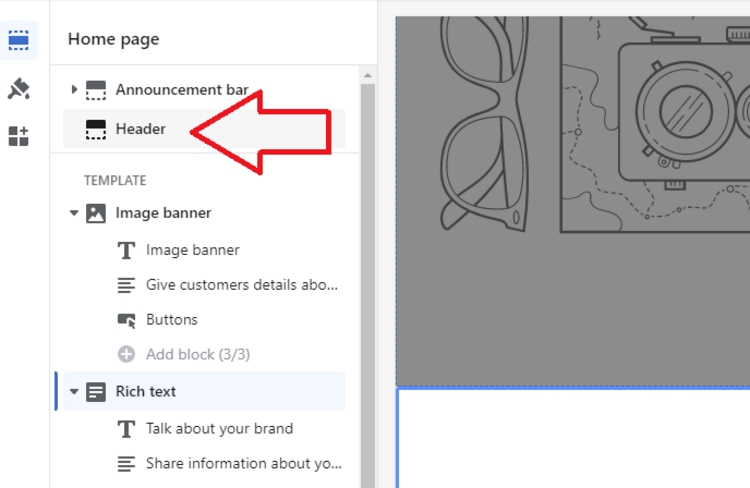Click the Announcement bar section icon

coord(96,90)
